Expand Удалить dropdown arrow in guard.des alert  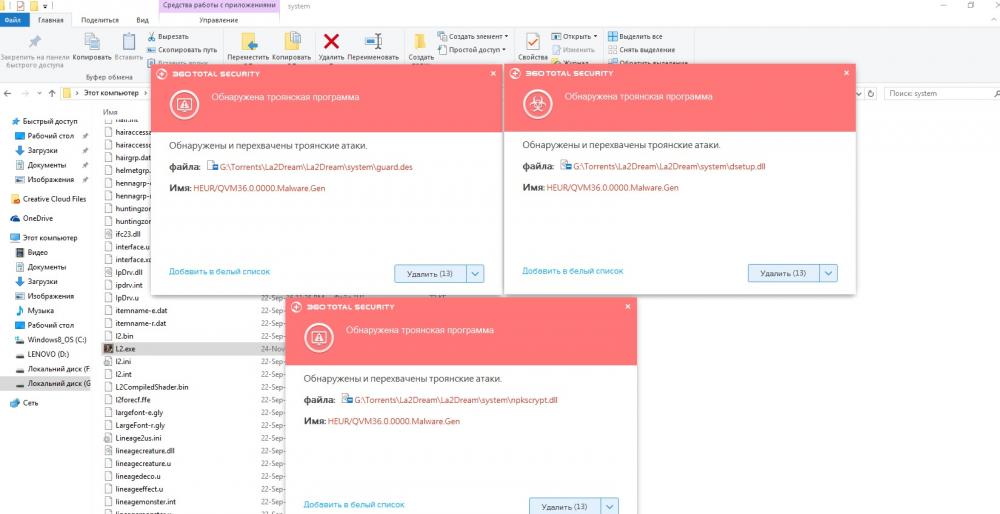point(476,273)
